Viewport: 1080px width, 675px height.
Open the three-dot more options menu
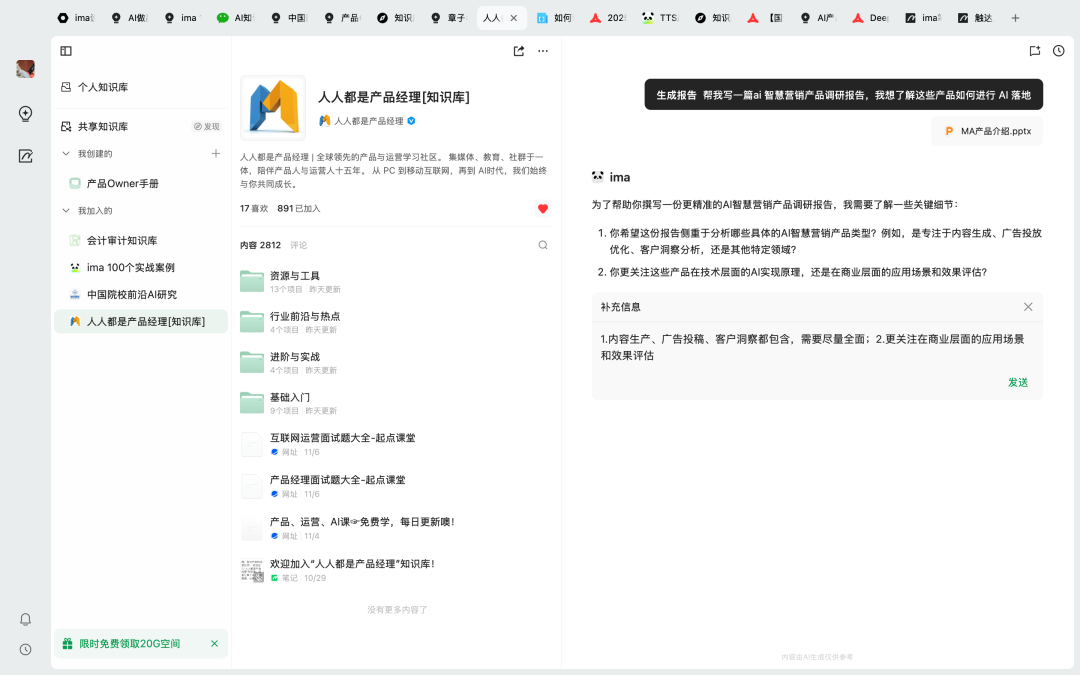543,51
